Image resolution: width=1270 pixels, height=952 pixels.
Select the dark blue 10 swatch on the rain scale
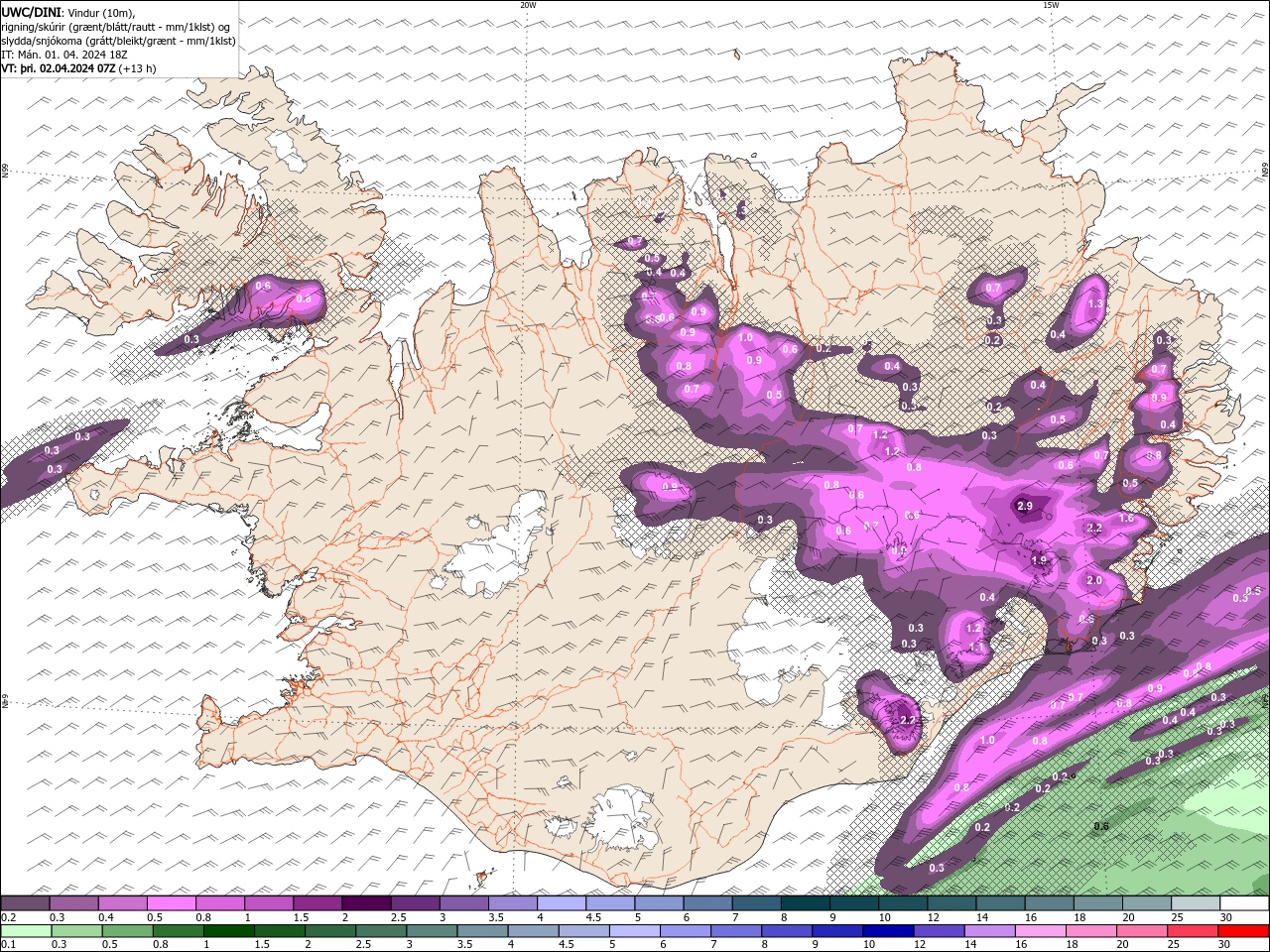coord(889,930)
